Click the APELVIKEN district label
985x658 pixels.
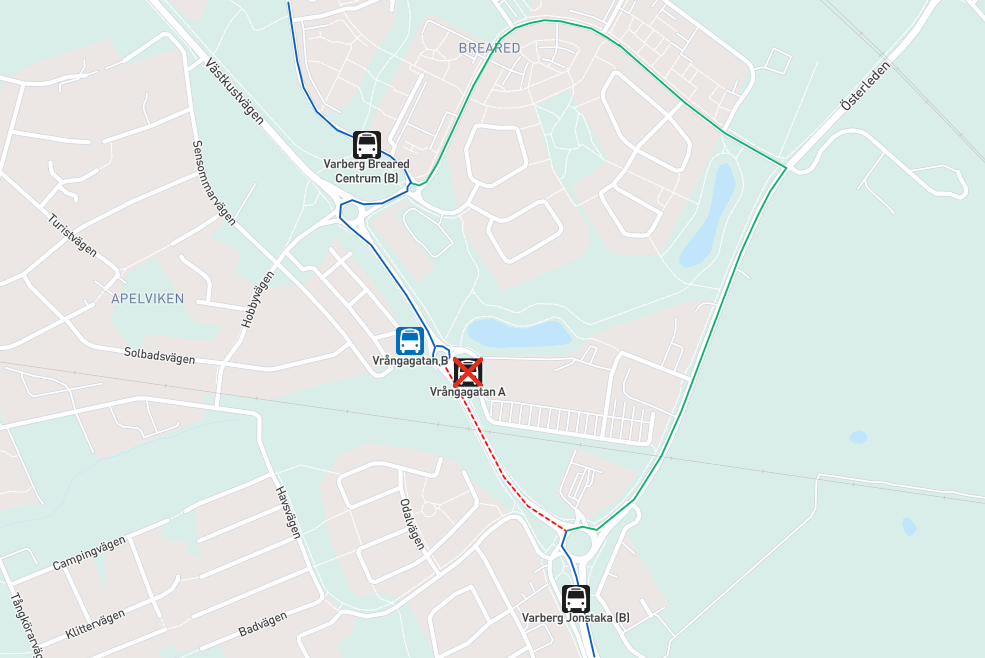(x=148, y=299)
